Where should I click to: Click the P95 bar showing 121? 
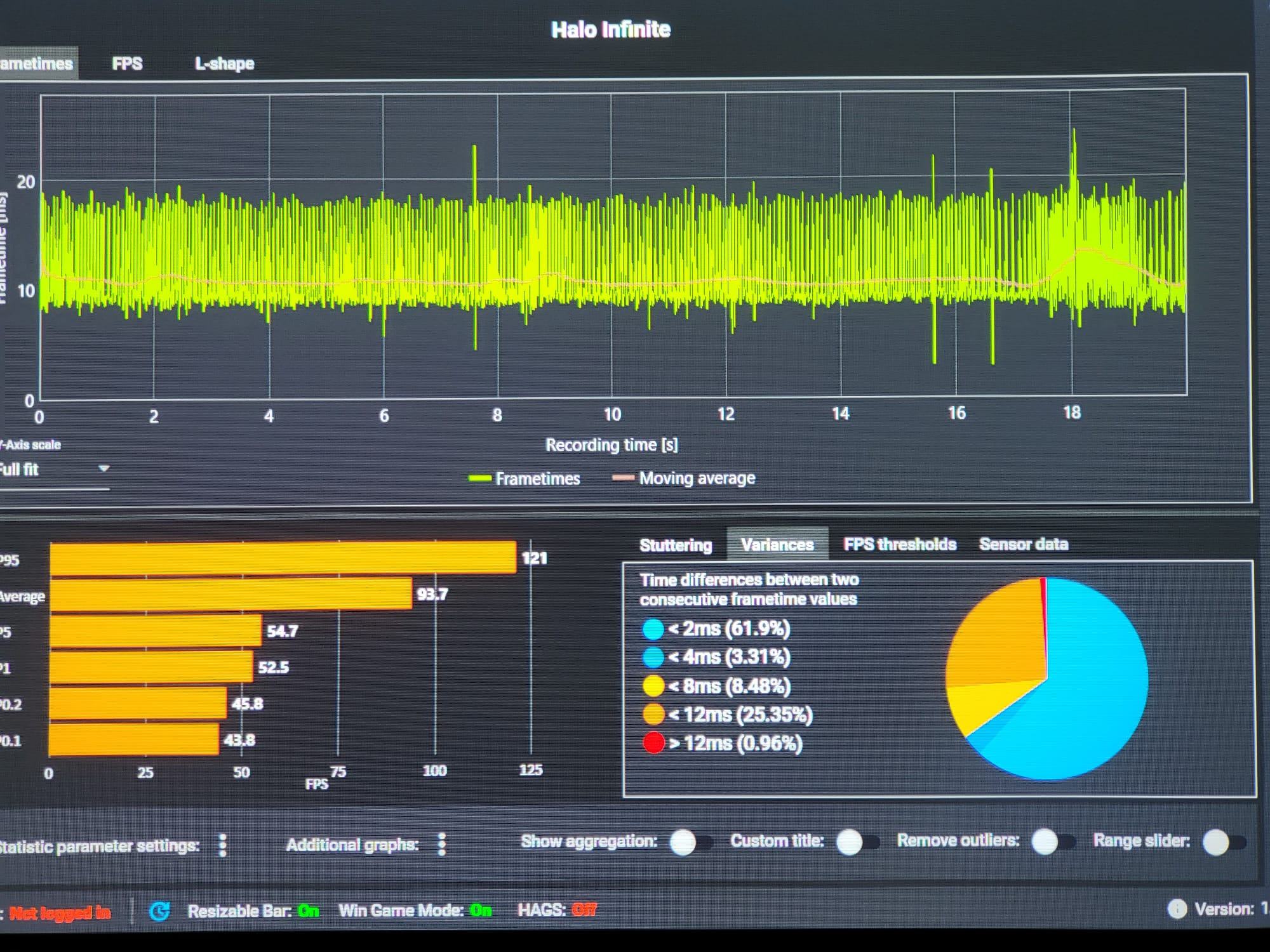click(283, 557)
